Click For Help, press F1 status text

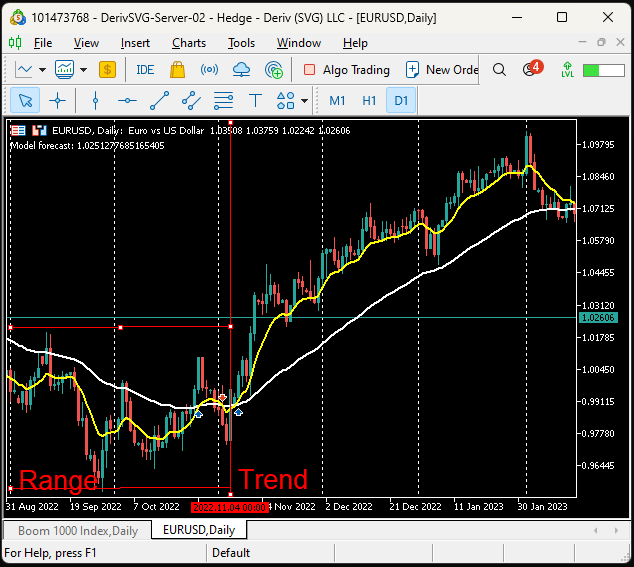51,553
